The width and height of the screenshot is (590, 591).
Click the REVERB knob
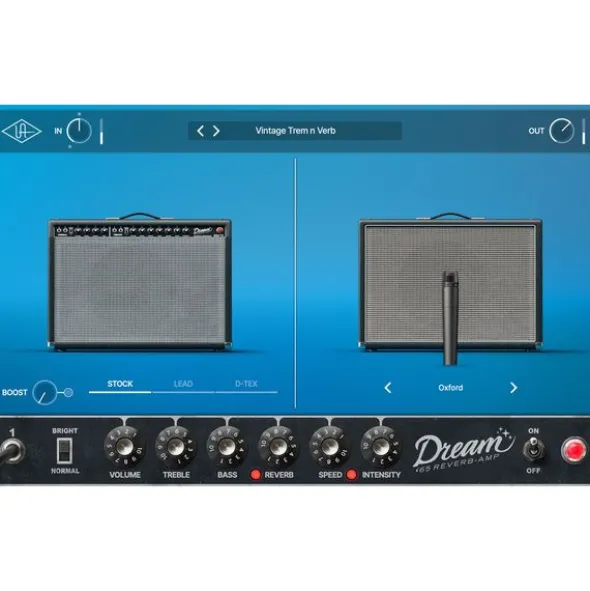278,447
